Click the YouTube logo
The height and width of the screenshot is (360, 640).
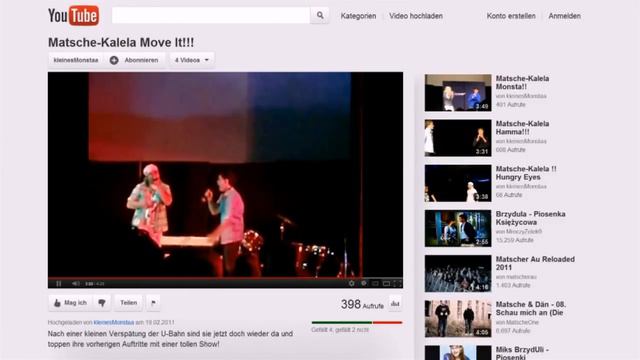point(73,16)
